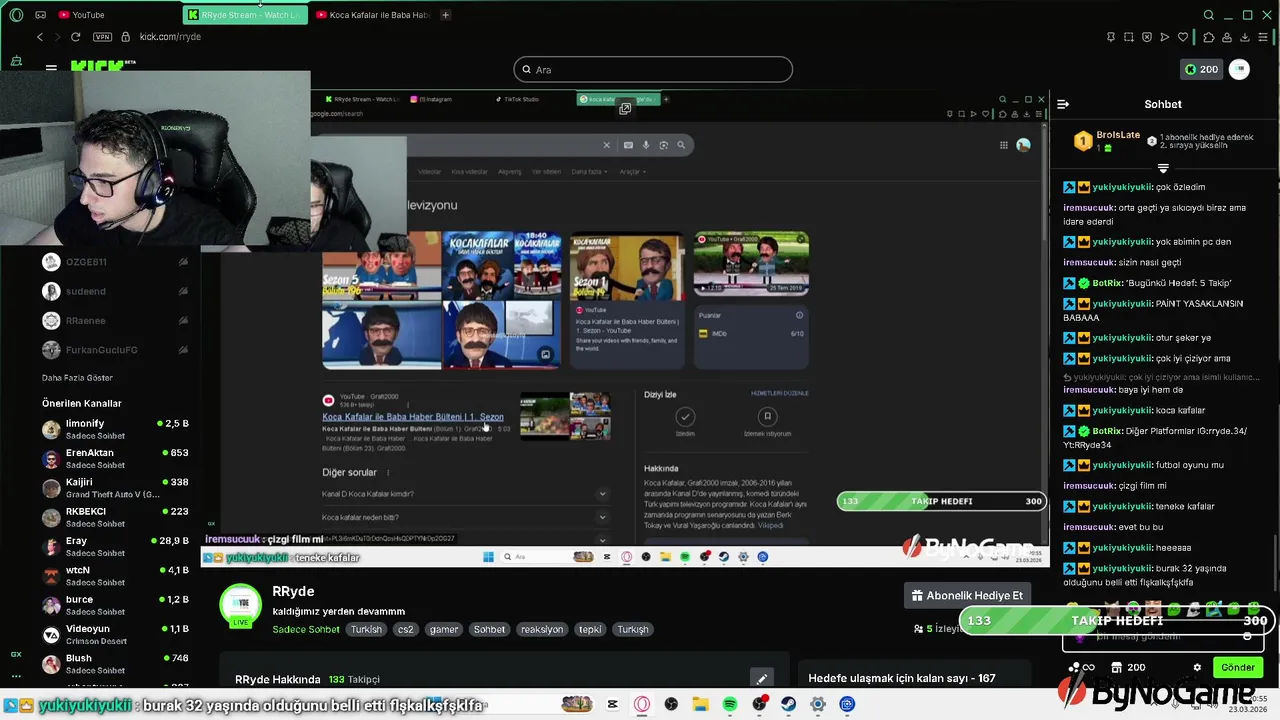Open the browser tab search magnifier

1208,15
